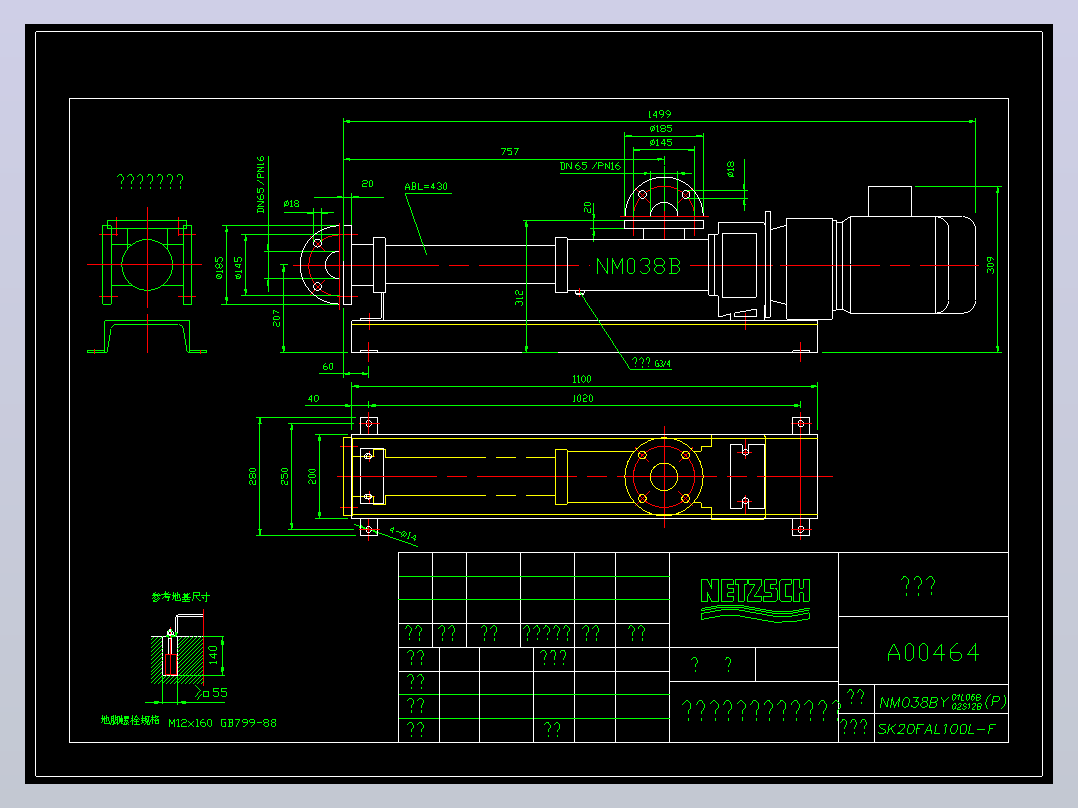Click the NM038BY model designation in title block
The width and height of the screenshot is (1078, 808).
click(x=943, y=701)
